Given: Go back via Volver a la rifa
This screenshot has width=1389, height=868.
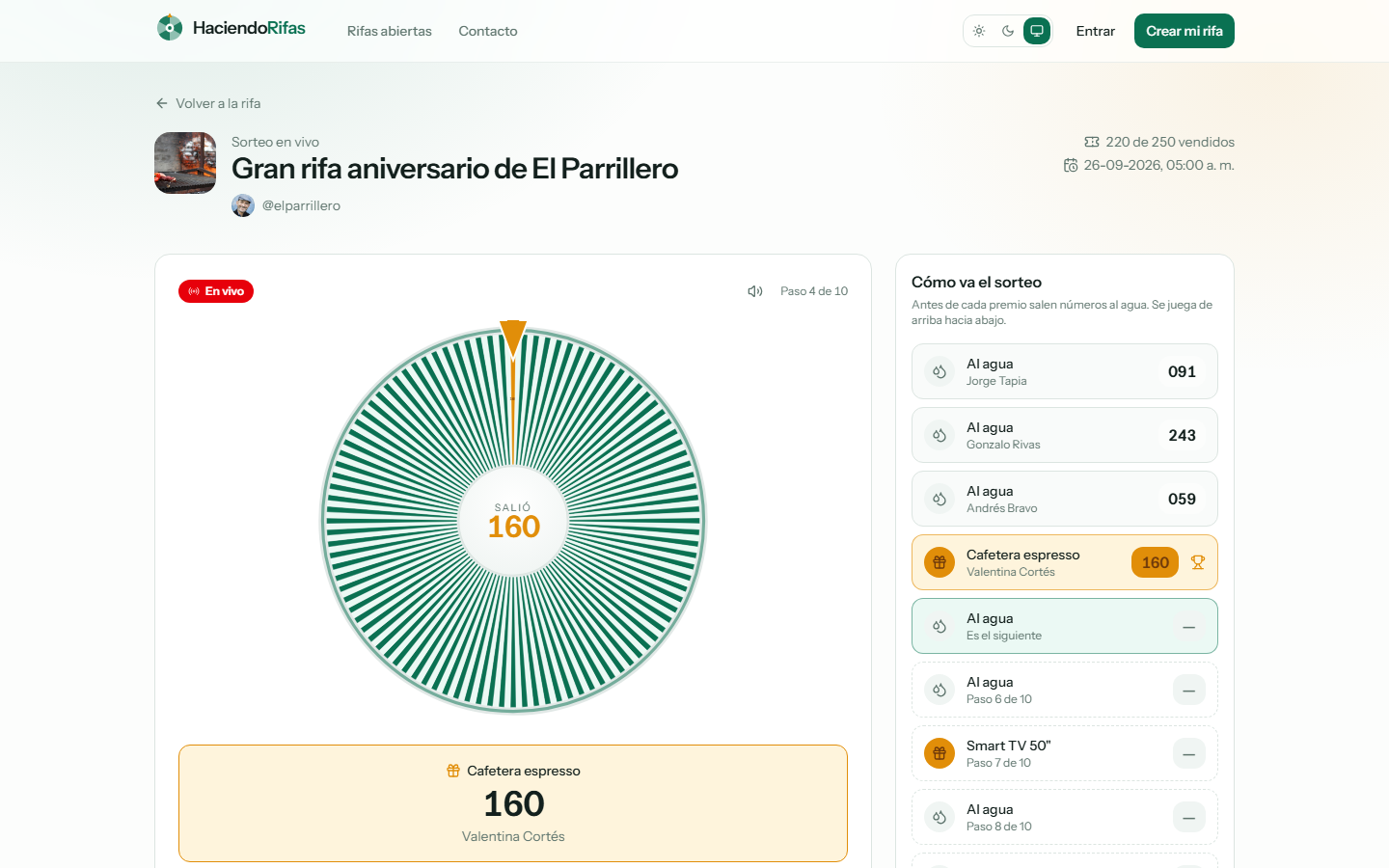Looking at the screenshot, I should click(x=208, y=103).
